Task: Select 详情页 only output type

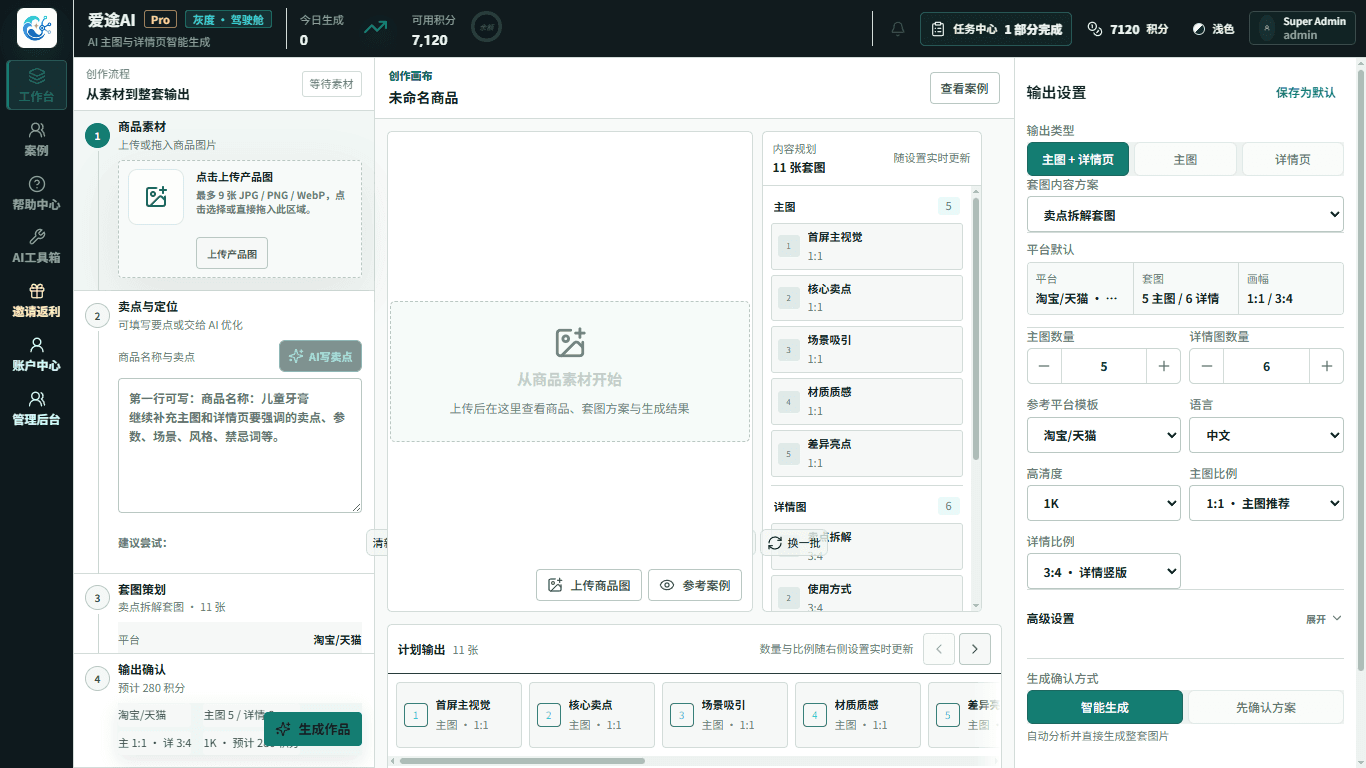Action: 1293,159
